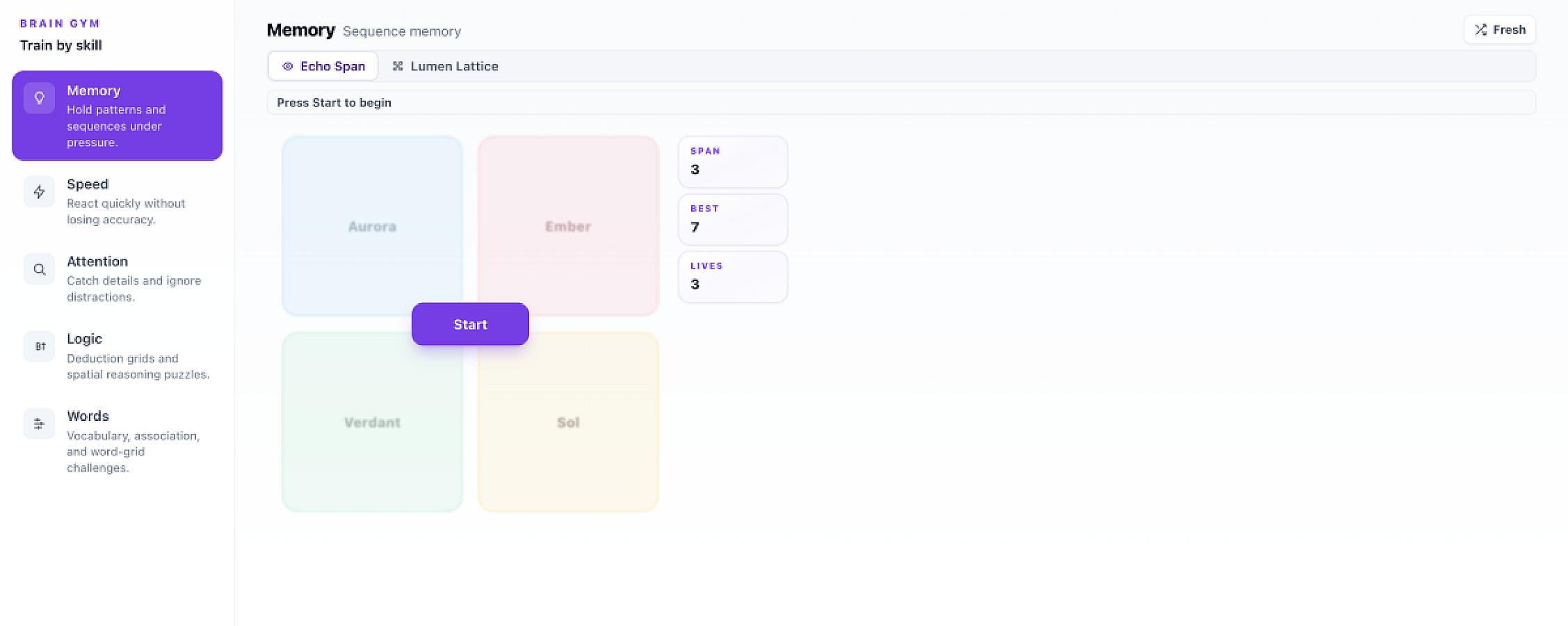Screen dimensions: 1568x626
Task: Tap the green Verdant tile
Action: 372,422
